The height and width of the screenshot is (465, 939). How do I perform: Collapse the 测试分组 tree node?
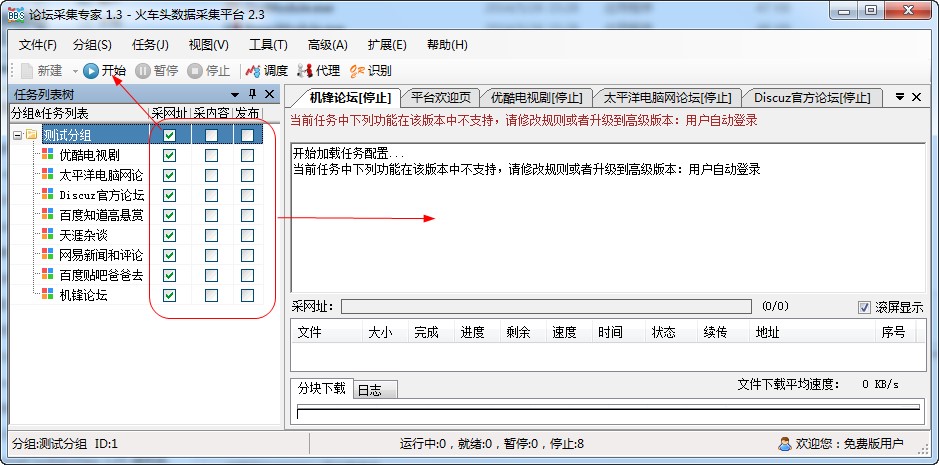coord(17,135)
